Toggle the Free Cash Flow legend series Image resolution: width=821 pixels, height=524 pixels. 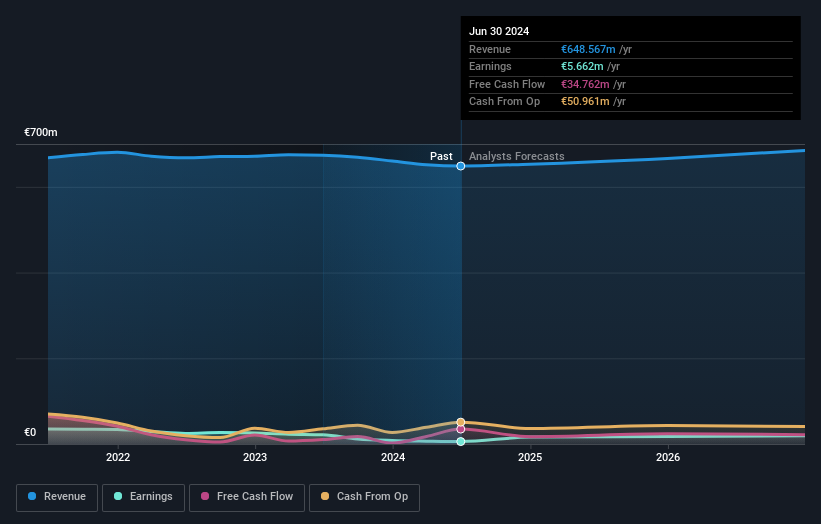pos(247,497)
